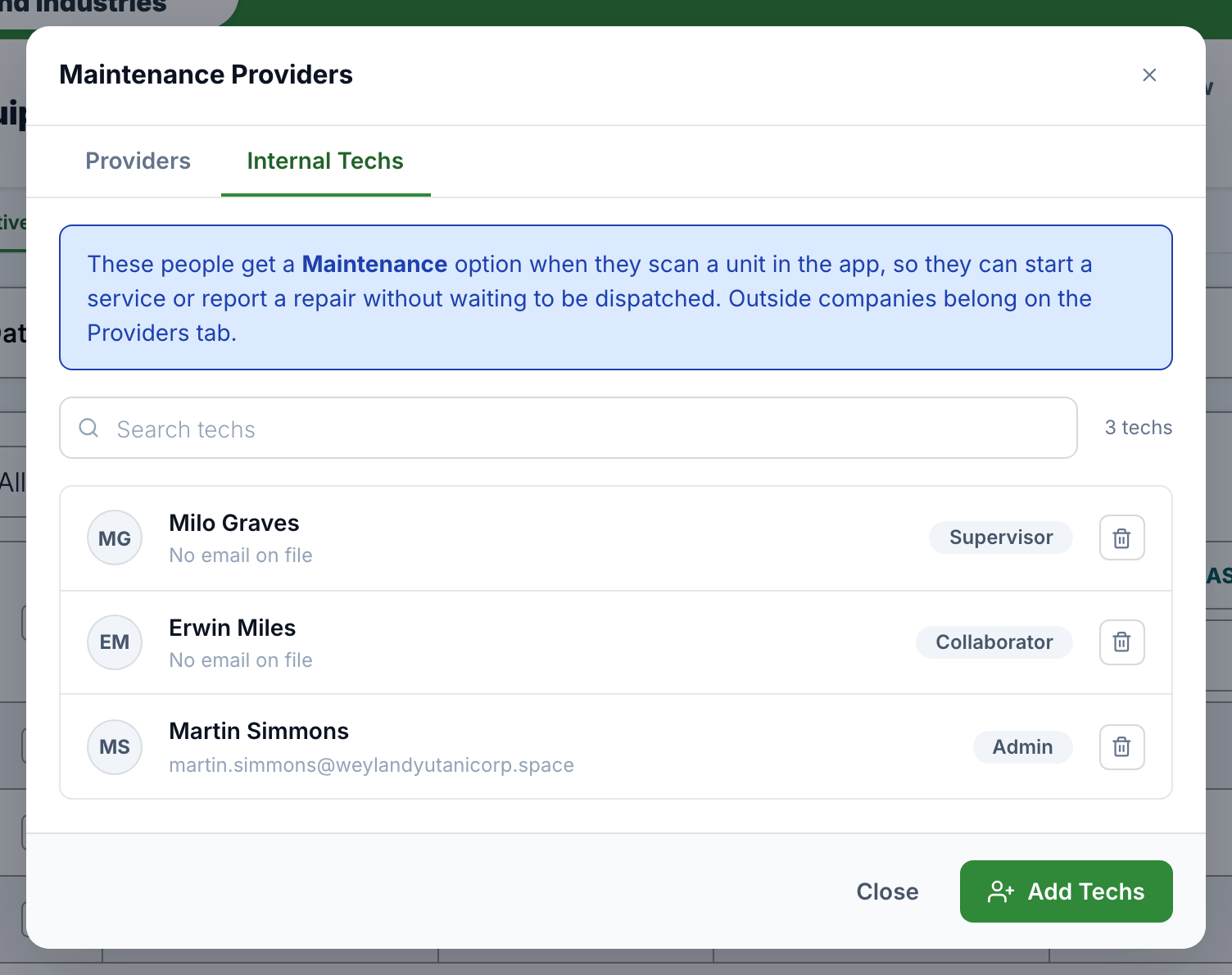Click the Admin role badge

1022,747
